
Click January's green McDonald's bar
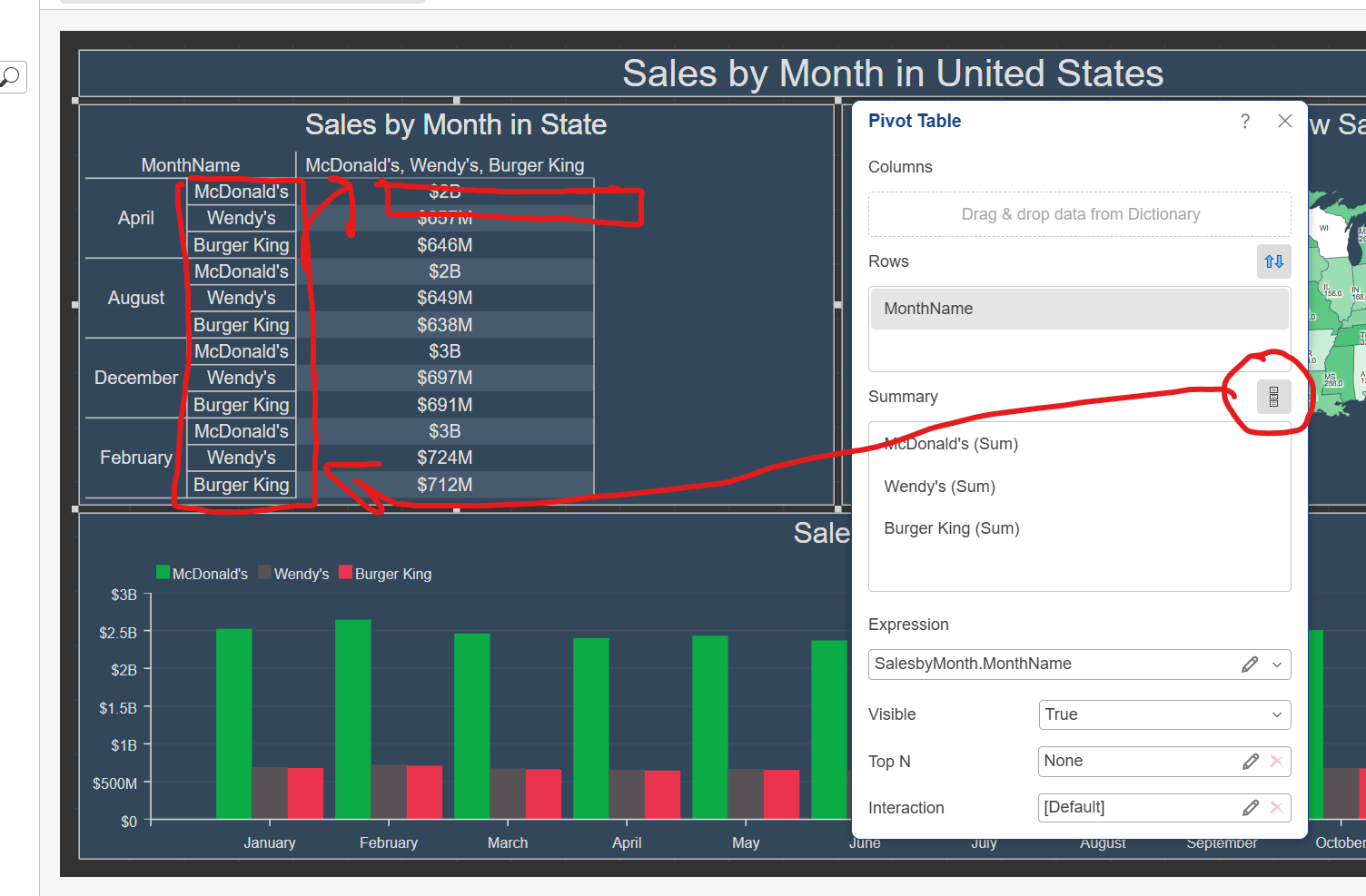pos(233,724)
